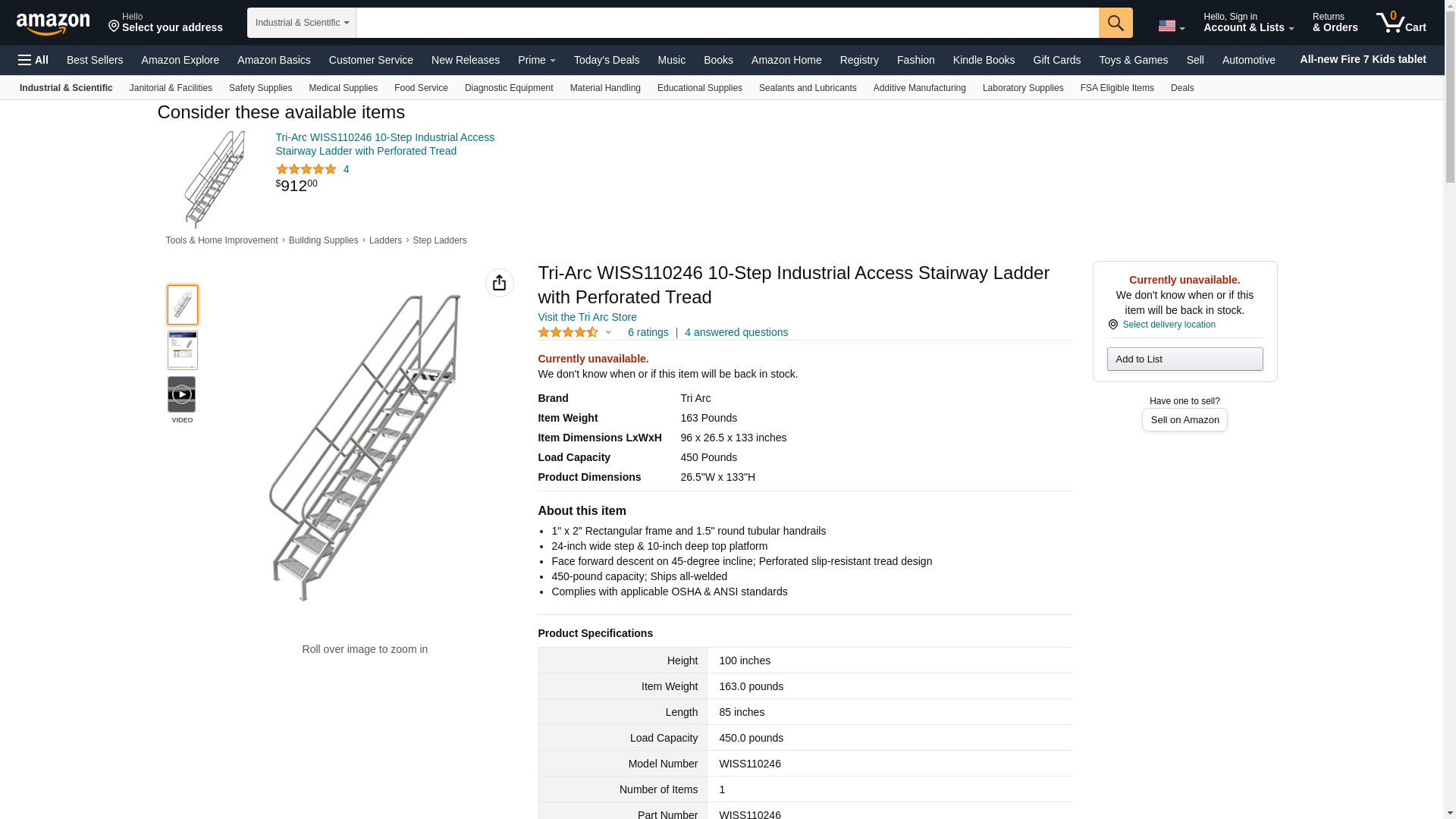Click the delivery location pin icon

(x=1112, y=325)
